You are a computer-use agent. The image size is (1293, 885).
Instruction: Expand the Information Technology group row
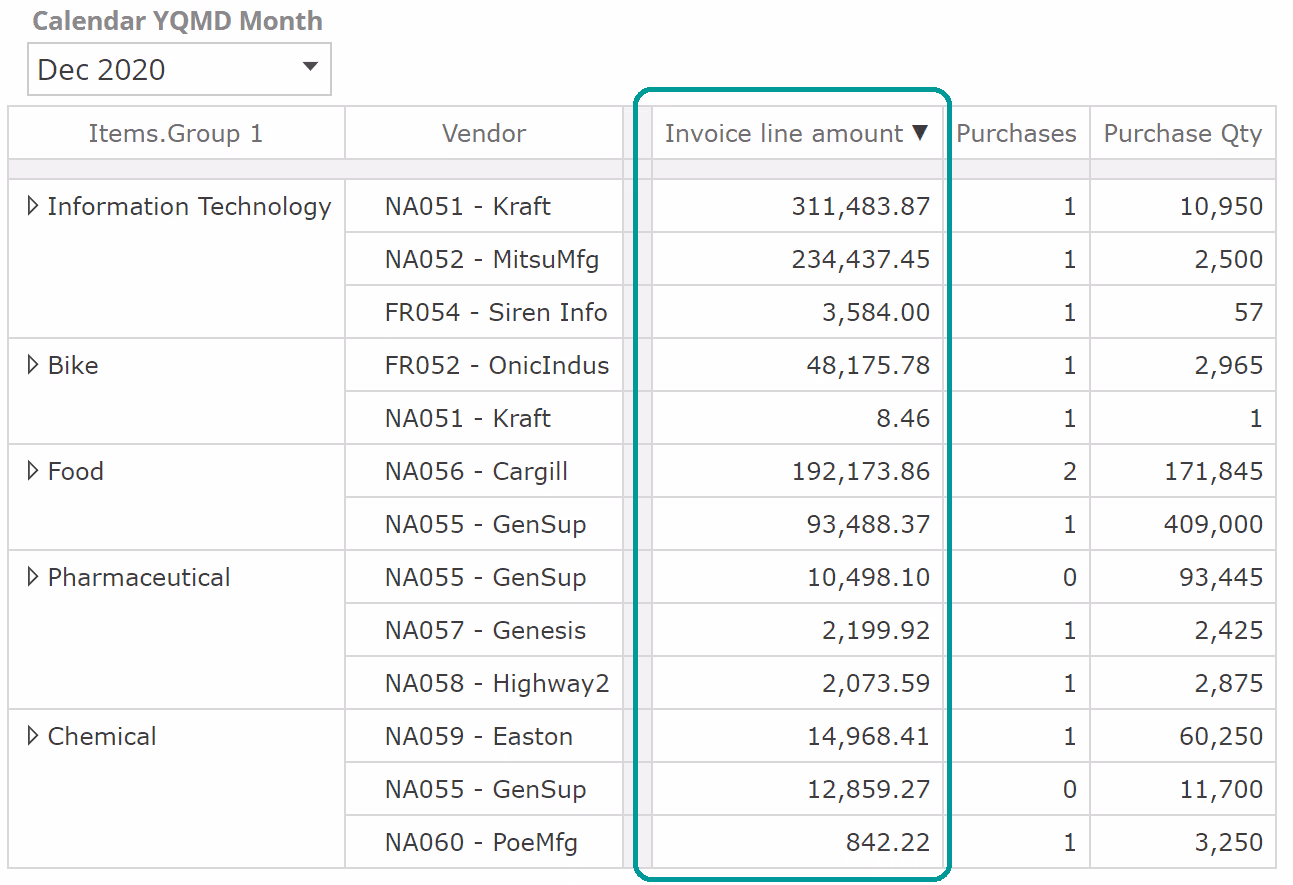(33, 206)
